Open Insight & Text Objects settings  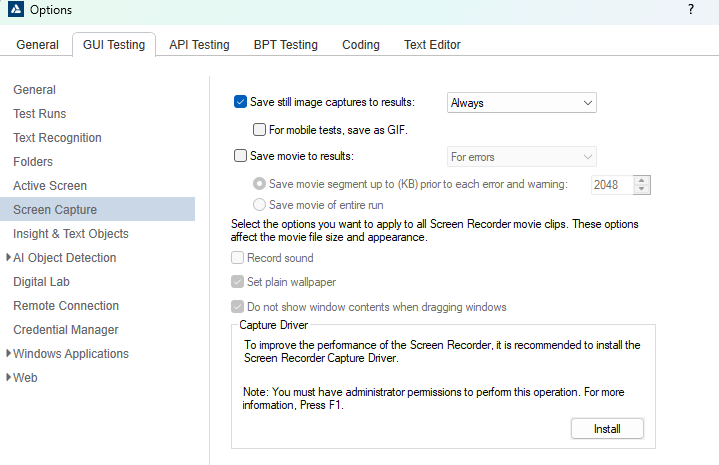click(x=71, y=234)
